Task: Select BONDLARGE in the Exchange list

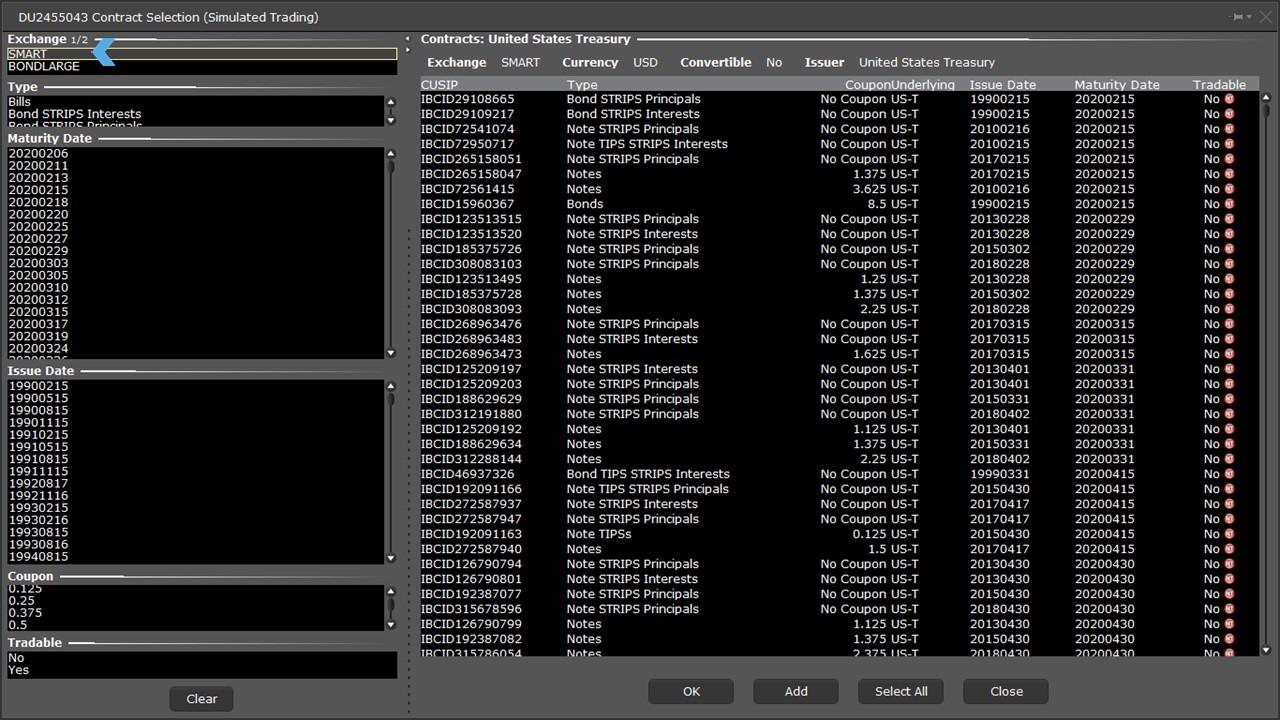Action: pyautogui.click(x=44, y=67)
